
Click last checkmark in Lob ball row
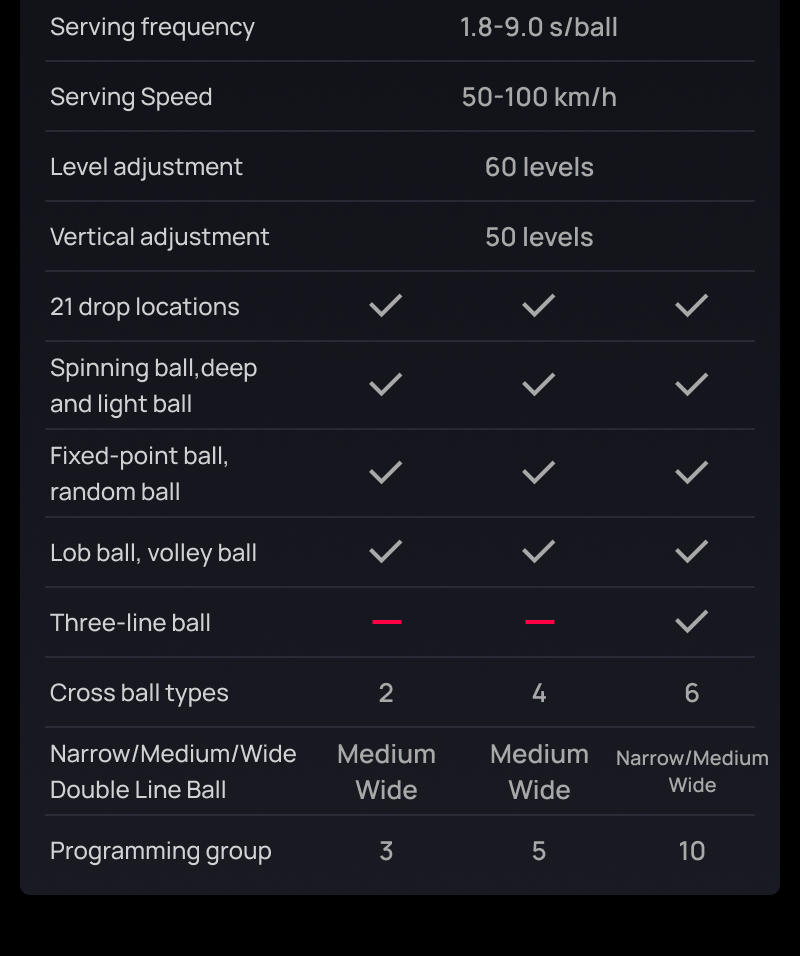coord(691,552)
